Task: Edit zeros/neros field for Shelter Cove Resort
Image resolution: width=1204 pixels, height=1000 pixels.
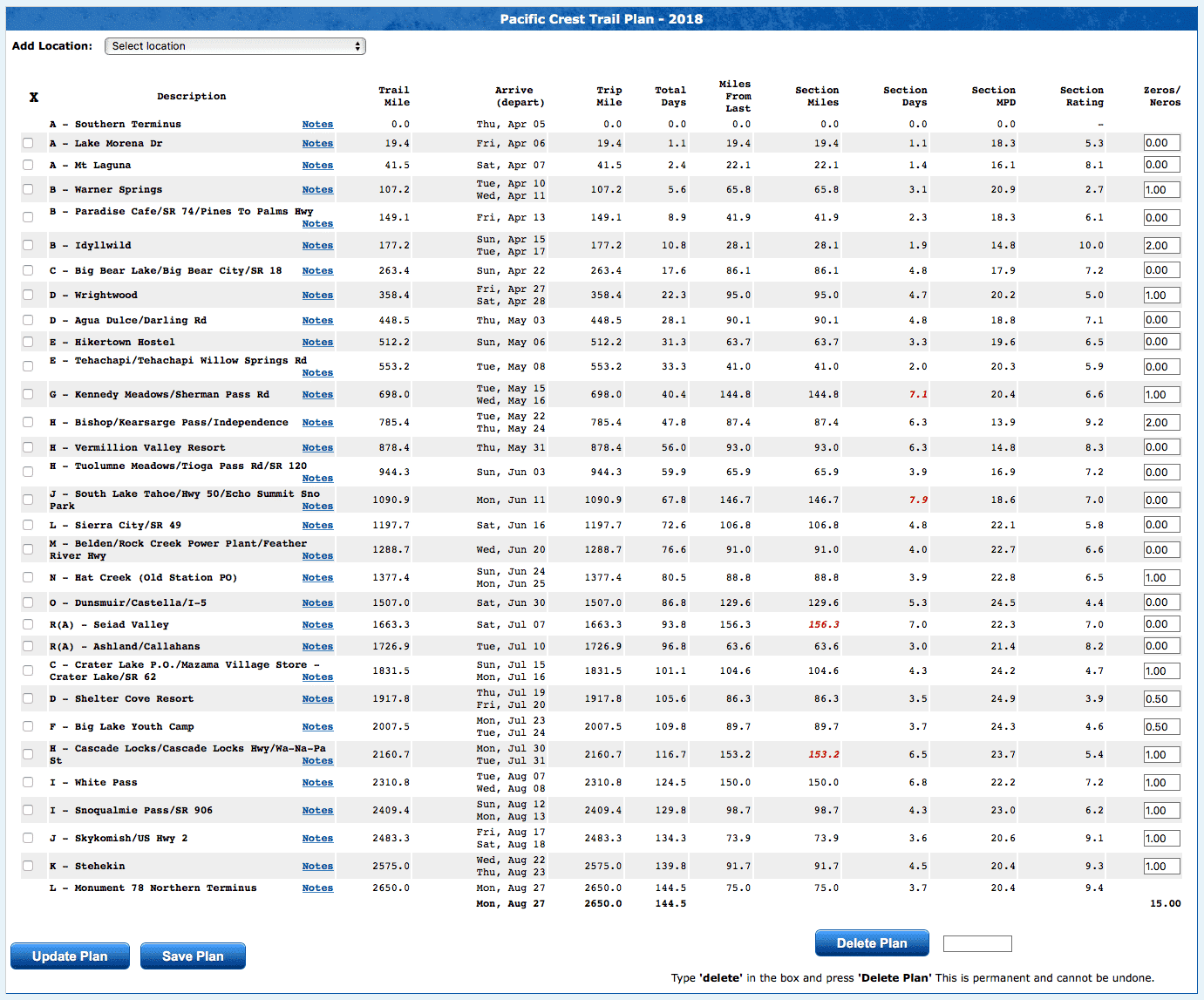Action: click(x=1161, y=698)
